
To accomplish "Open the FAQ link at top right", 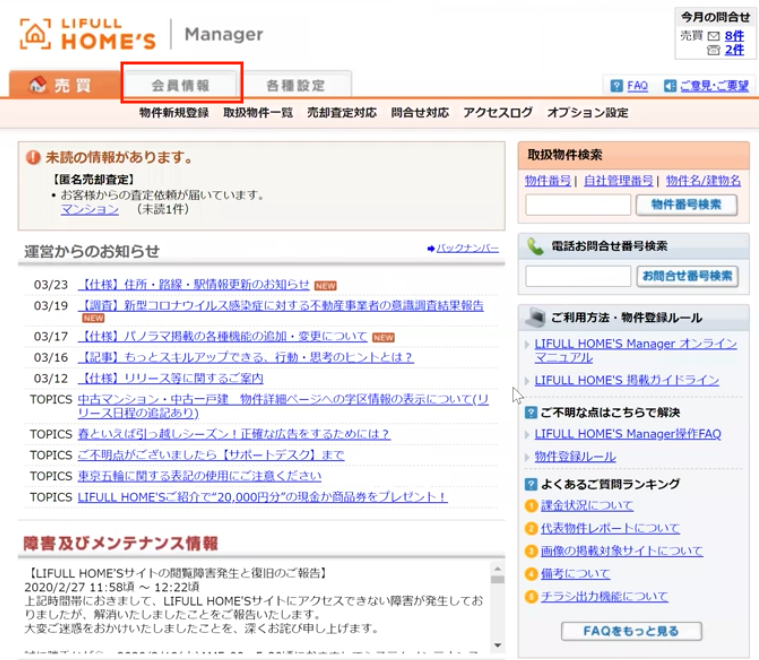I will pyautogui.click(x=637, y=86).
